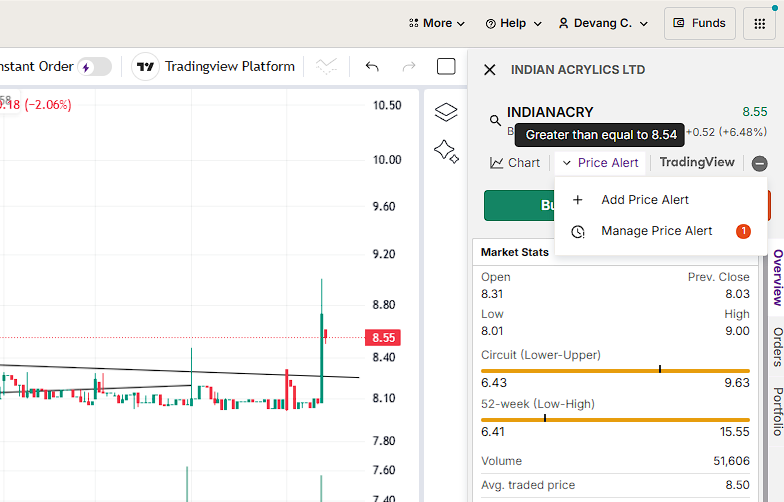Click the upper circuit value 9.63
784x502 pixels.
pyautogui.click(x=737, y=383)
